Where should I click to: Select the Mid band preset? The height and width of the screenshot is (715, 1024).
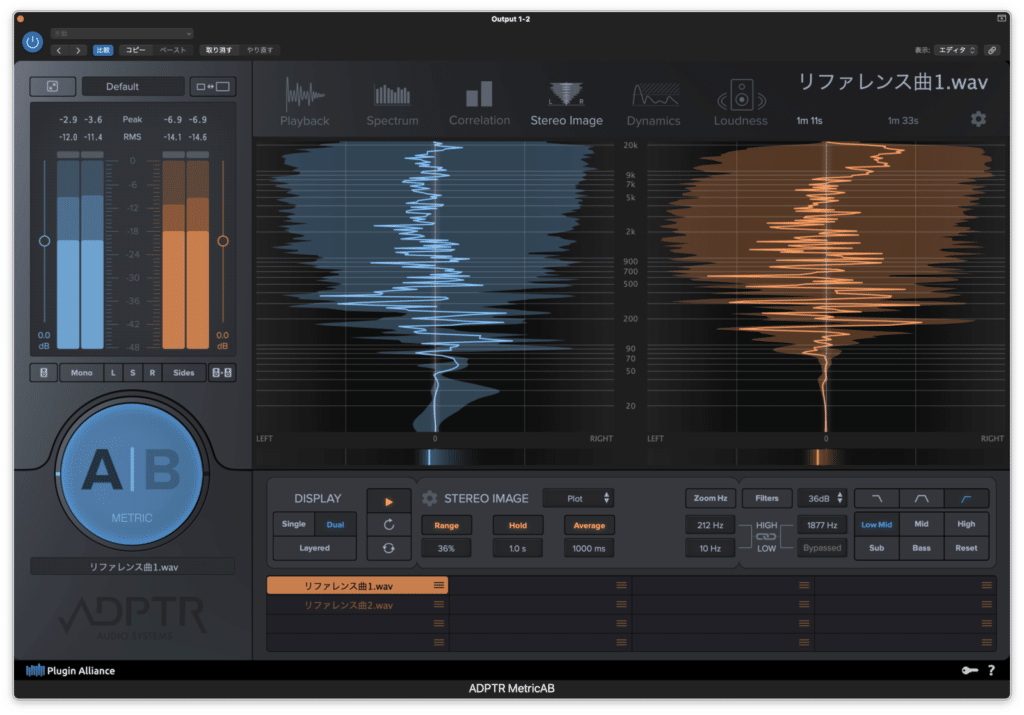[921, 524]
